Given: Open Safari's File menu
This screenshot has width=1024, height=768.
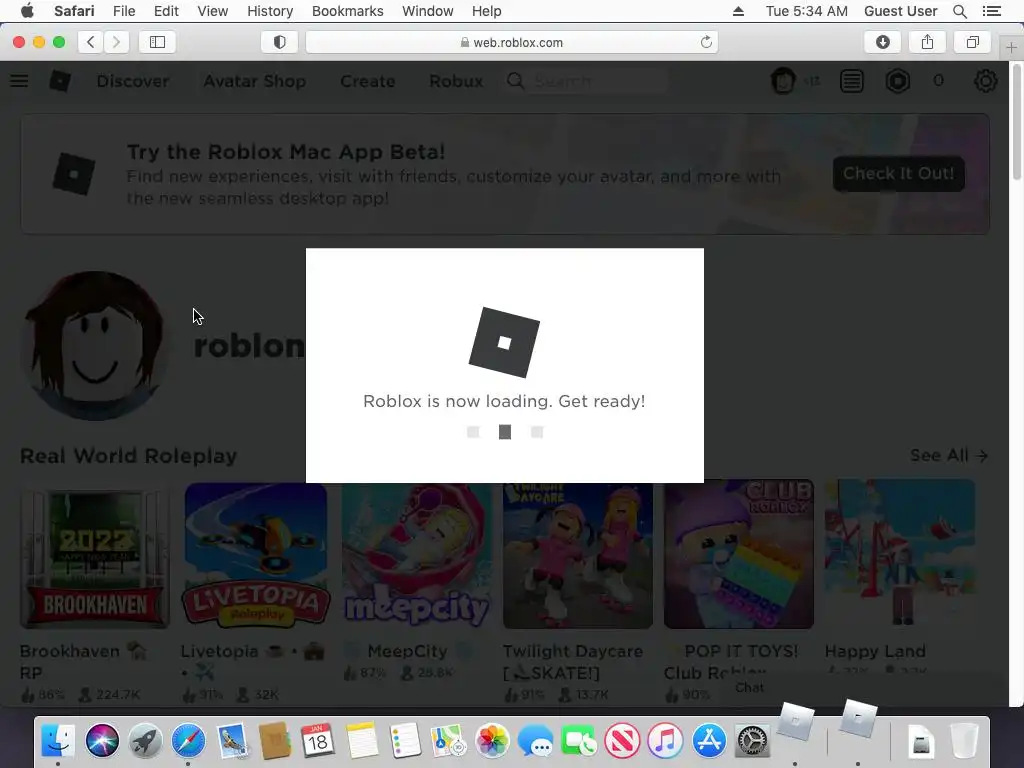Looking at the screenshot, I should pos(123,11).
